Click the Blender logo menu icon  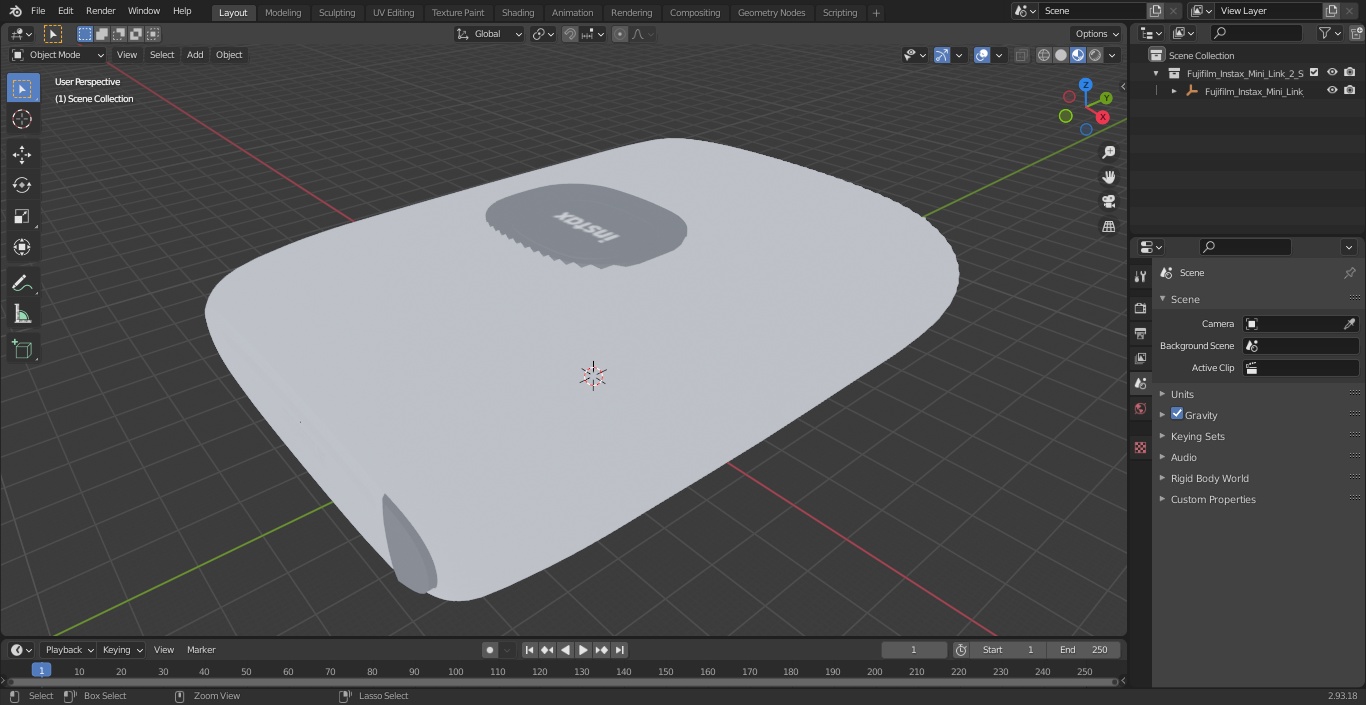[15, 11]
